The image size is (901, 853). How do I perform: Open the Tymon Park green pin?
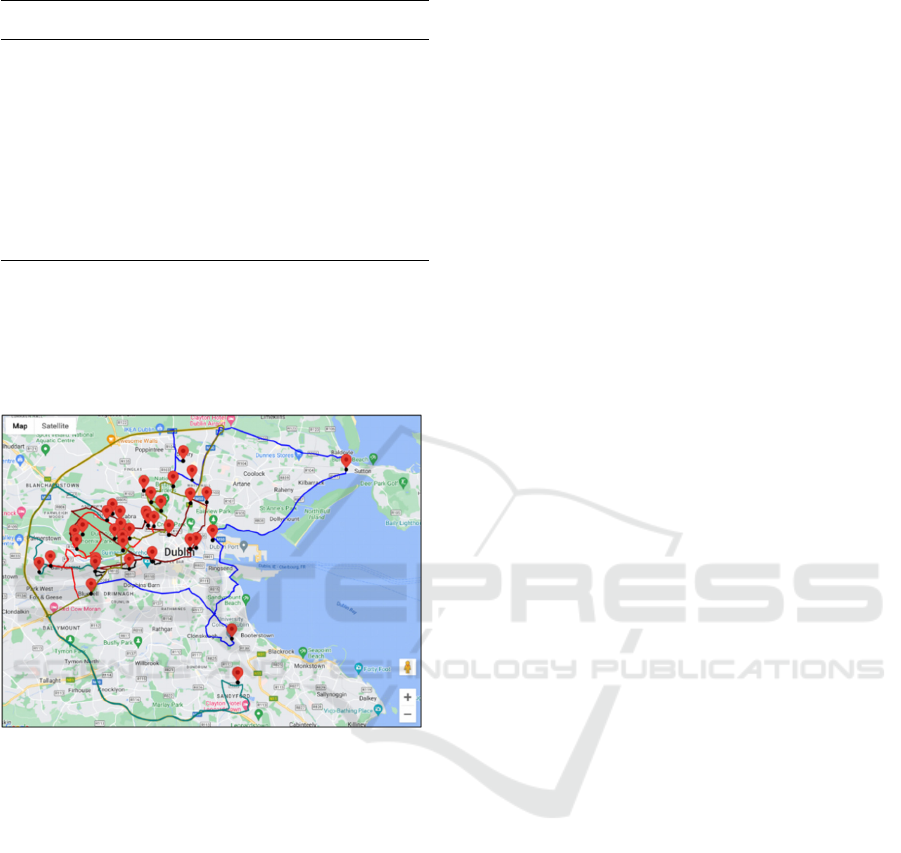[x=70, y=639]
